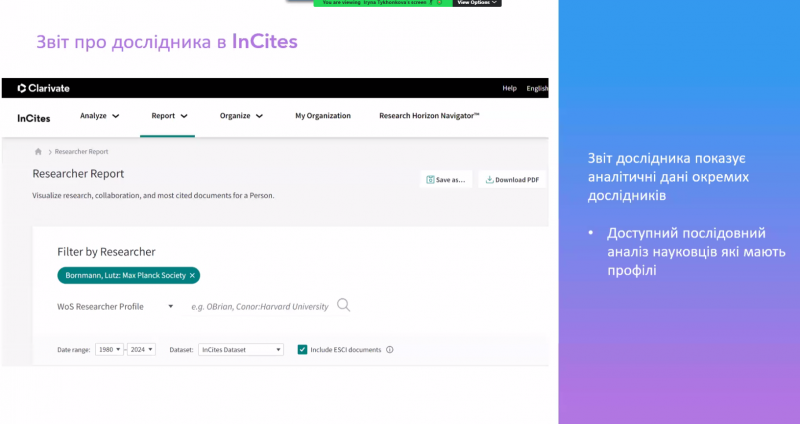Remove the Bornmann, Lutz filter chip
800x424 pixels.
(x=192, y=276)
